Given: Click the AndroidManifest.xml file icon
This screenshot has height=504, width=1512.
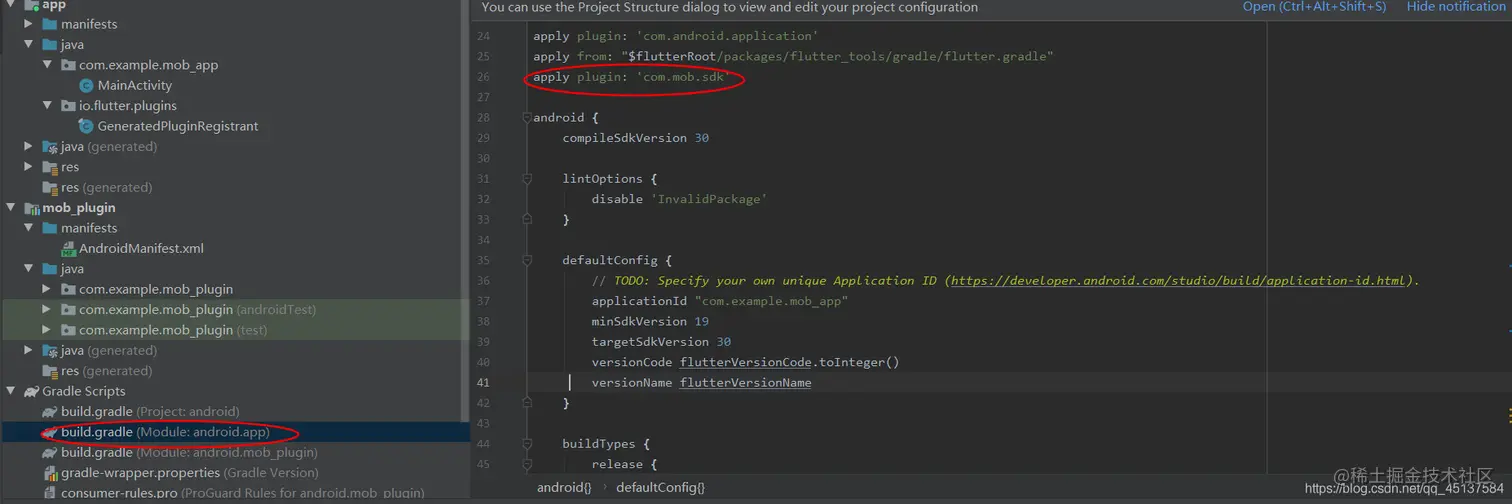Looking at the screenshot, I should point(69,249).
